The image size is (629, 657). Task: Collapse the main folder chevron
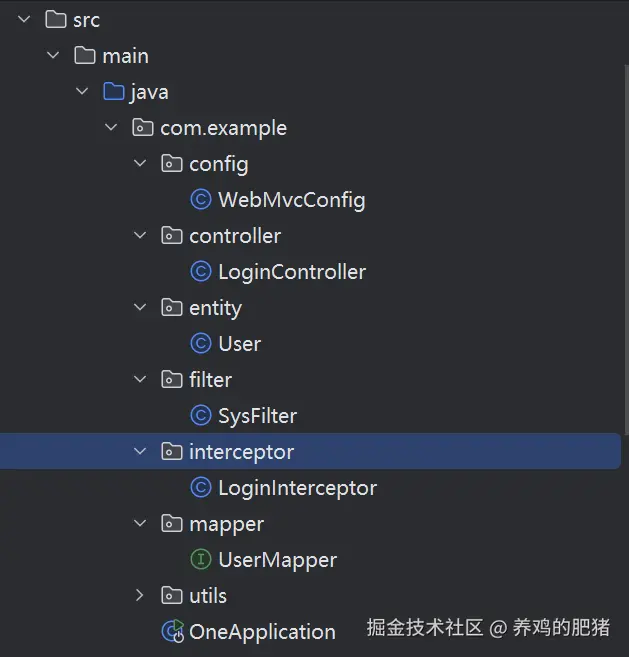click(x=53, y=56)
